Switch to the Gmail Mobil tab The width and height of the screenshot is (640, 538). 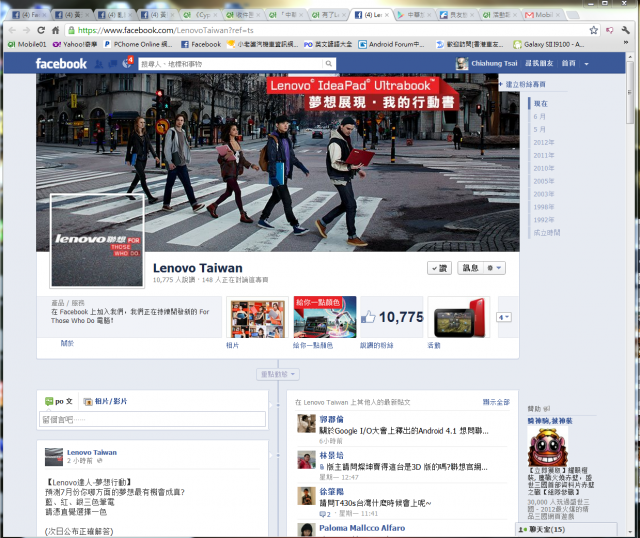pyautogui.click(x=543, y=15)
